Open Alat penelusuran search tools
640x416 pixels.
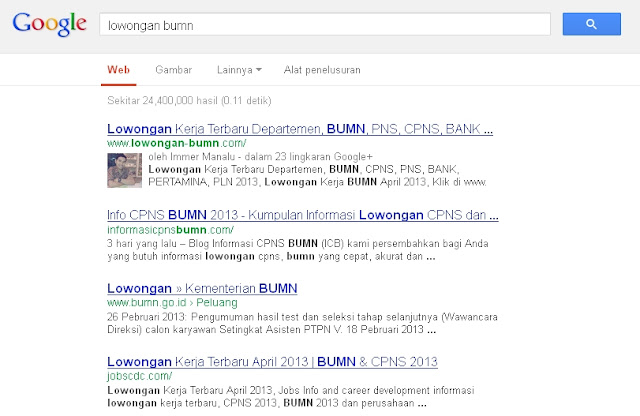click(x=322, y=70)
